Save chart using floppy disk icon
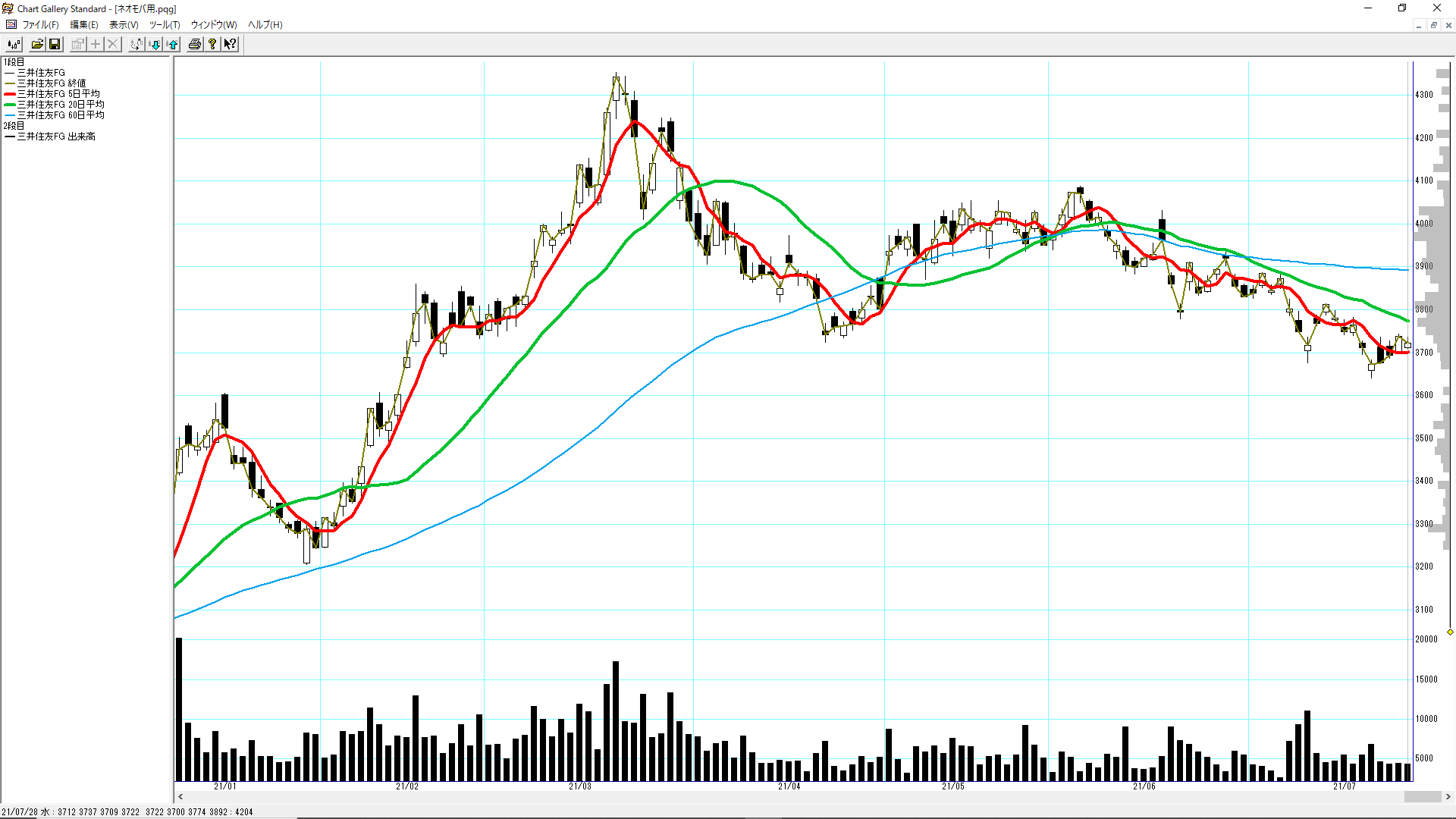1456x819 pixels. point(55,44)
